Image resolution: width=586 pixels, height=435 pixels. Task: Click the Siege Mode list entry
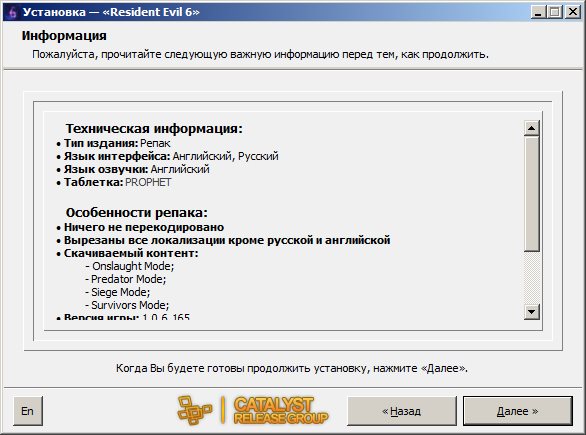click(x=118, y=292)
